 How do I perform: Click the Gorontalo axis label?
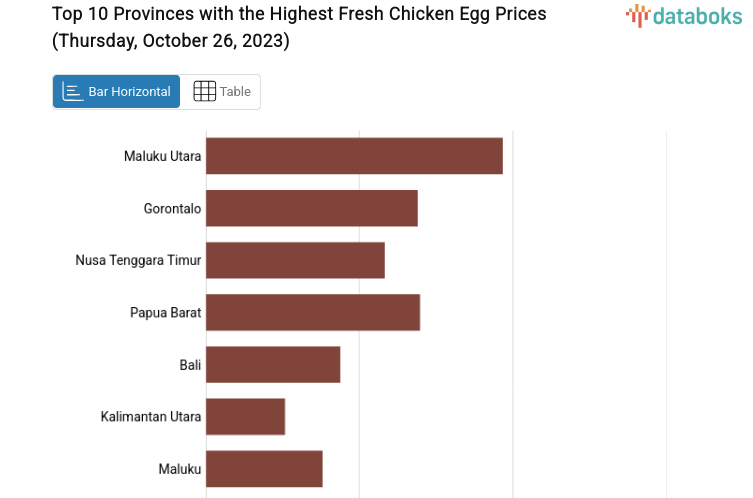[x=172, y=208]
